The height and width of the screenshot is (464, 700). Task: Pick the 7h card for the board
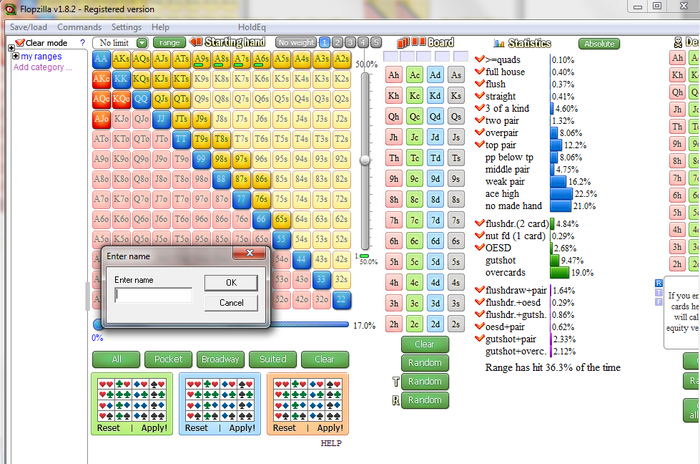pyautogui.click(x=394, y=220)
